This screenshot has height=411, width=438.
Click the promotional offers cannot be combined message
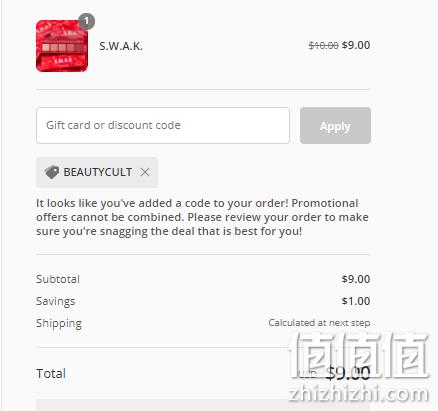pos(202,217)
